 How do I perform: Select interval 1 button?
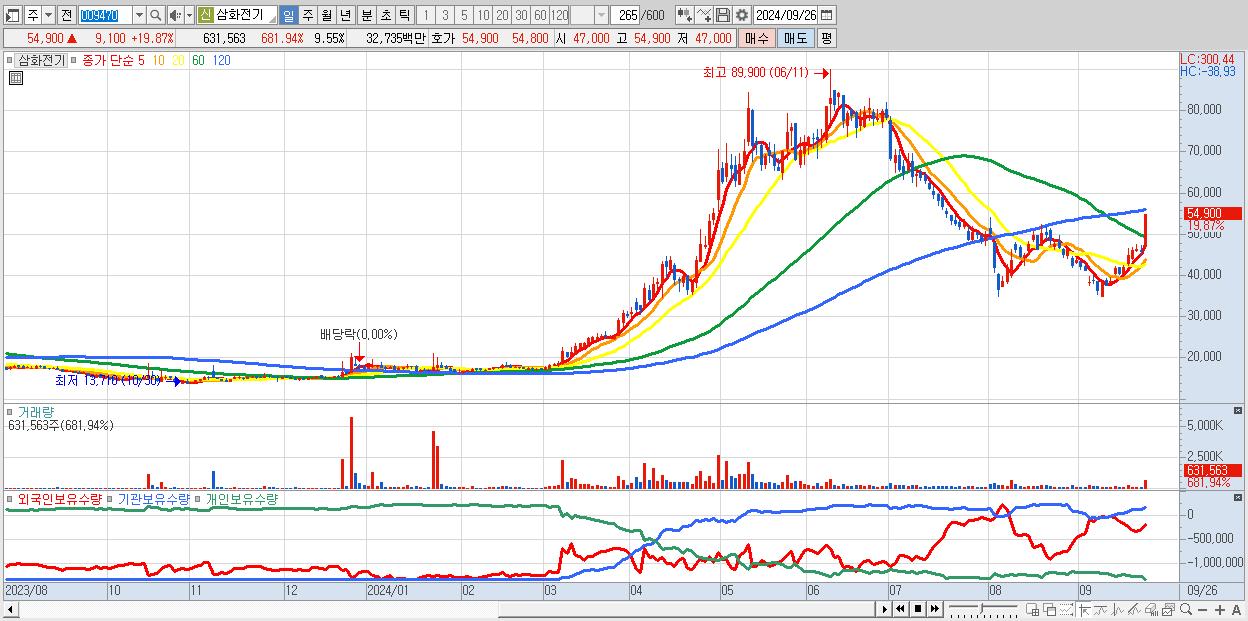[426, 15]
